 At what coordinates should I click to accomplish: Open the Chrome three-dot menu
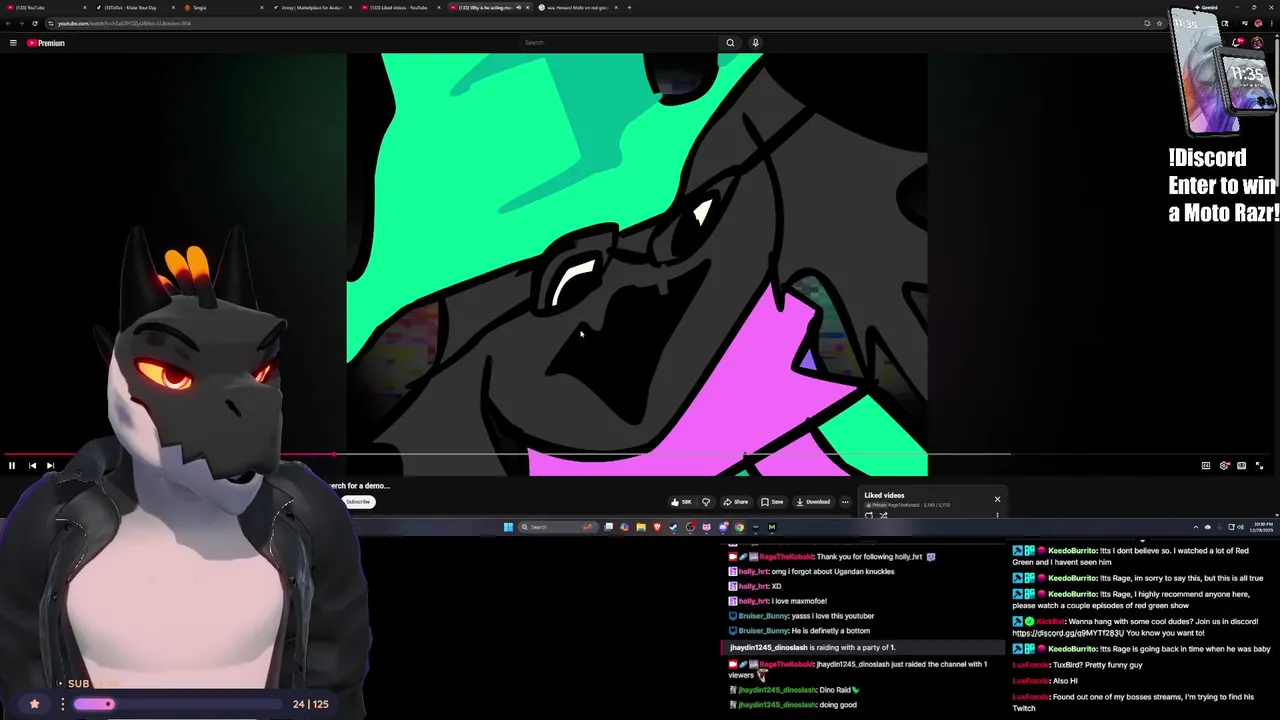(x=1271, y=23)
